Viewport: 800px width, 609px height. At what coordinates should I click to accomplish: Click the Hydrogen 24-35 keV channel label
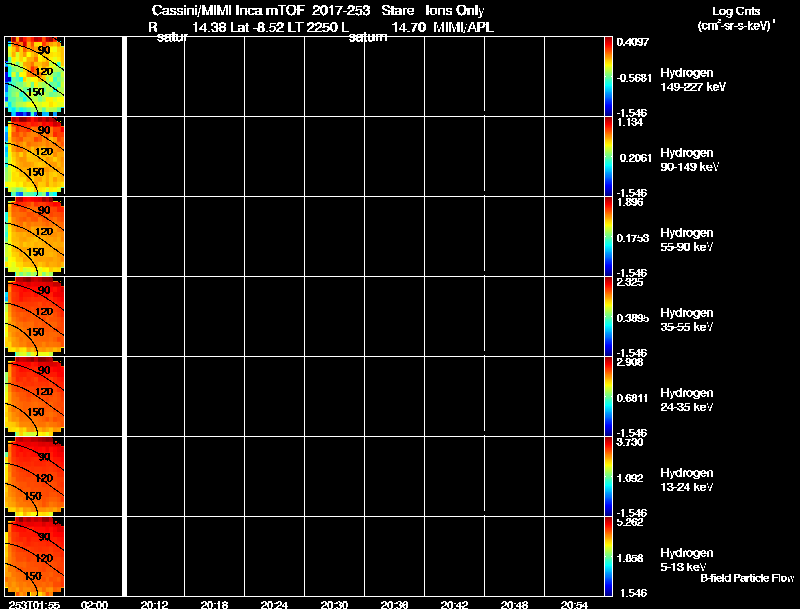click(x=687, y=400)
